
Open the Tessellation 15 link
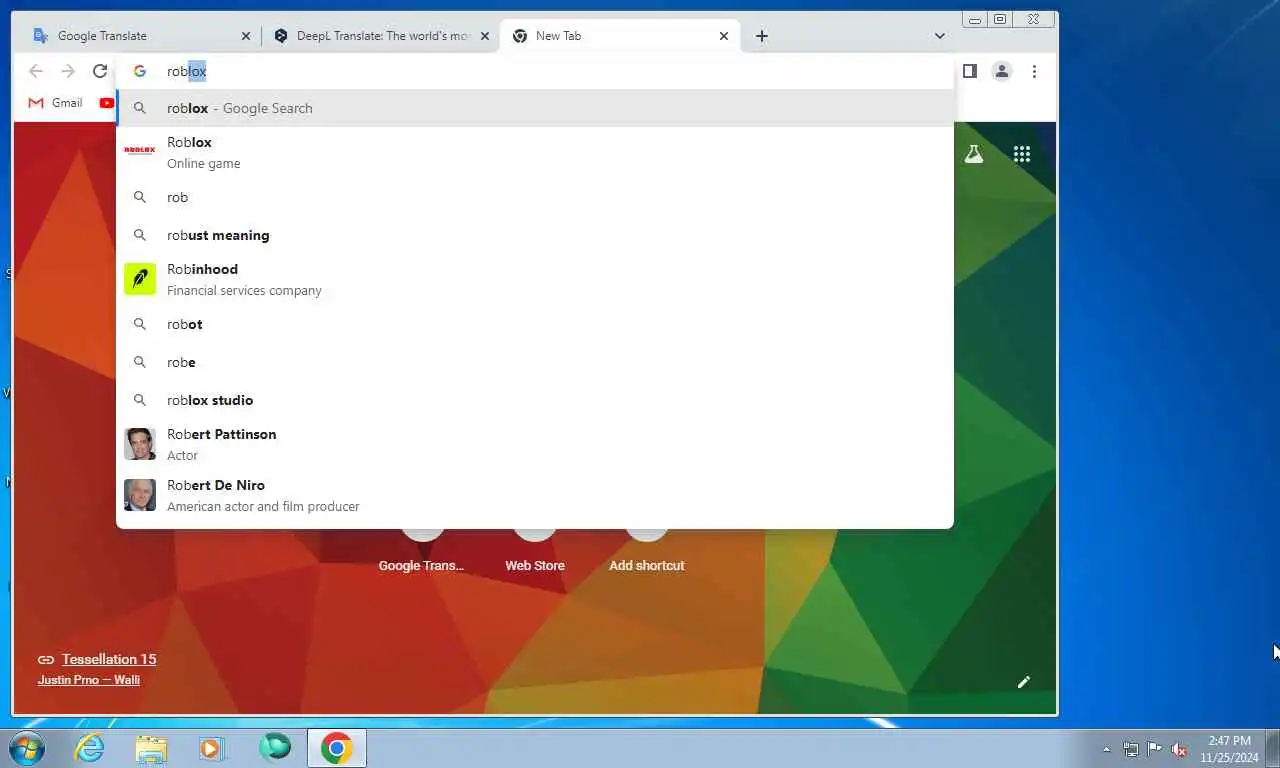click(109, 659)
